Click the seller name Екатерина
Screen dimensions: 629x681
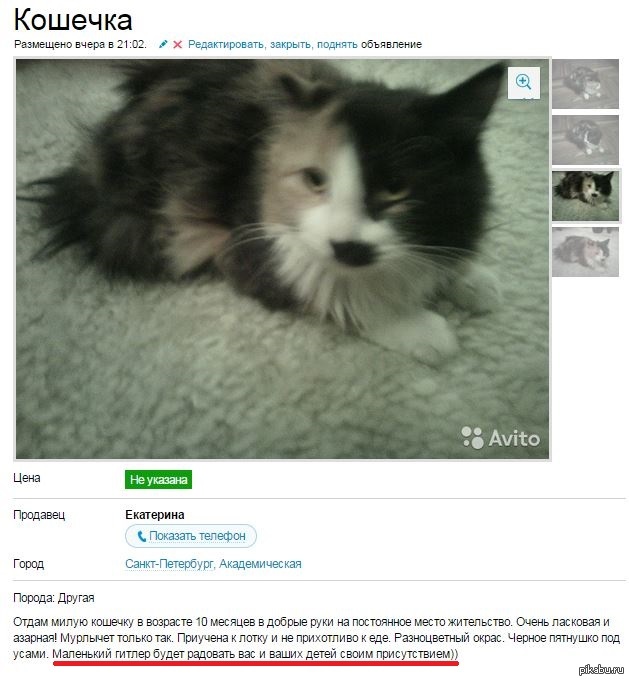(155, 515)
